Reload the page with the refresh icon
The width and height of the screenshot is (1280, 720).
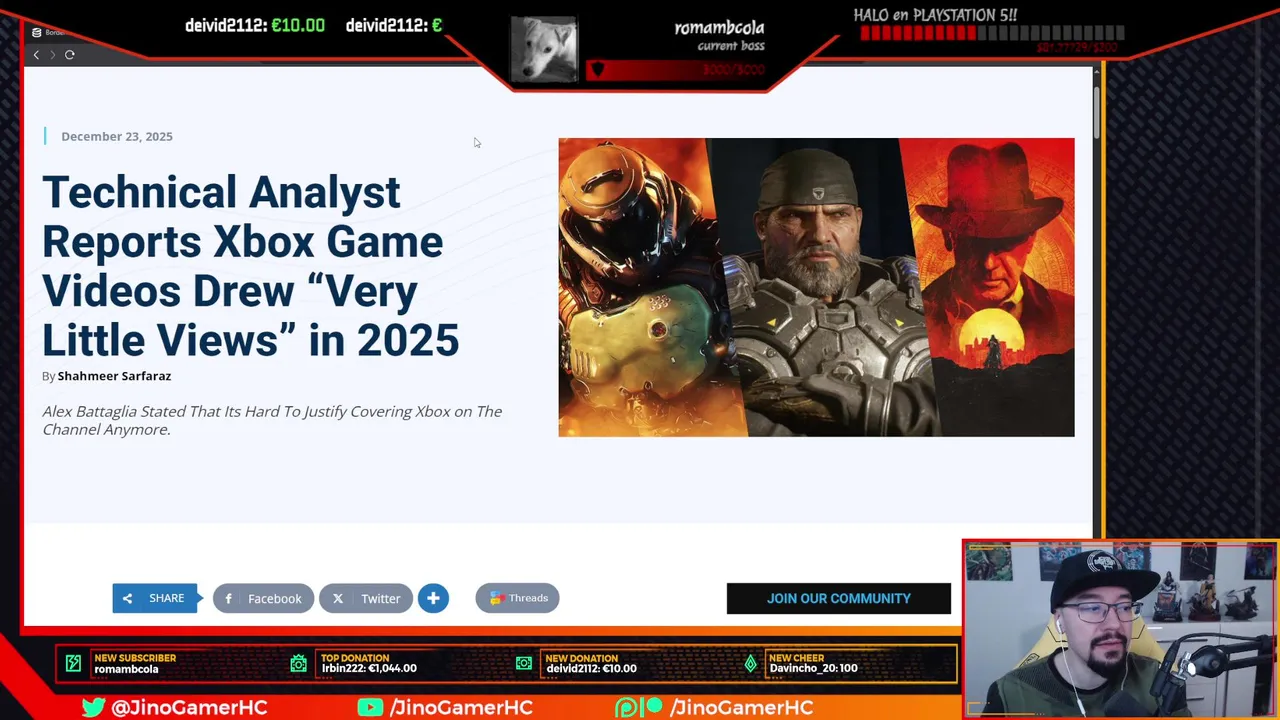(x=70, y=54)
